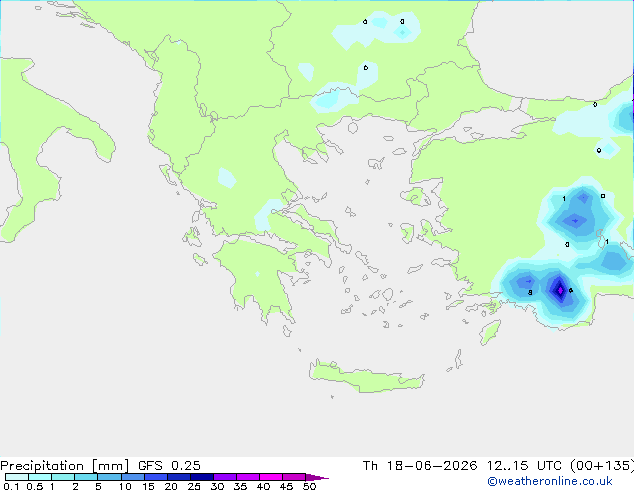Click the purple precipitation maximum over southwest Turkey
The width and height of the screenshot is (634, 490).
coord(560,290)
